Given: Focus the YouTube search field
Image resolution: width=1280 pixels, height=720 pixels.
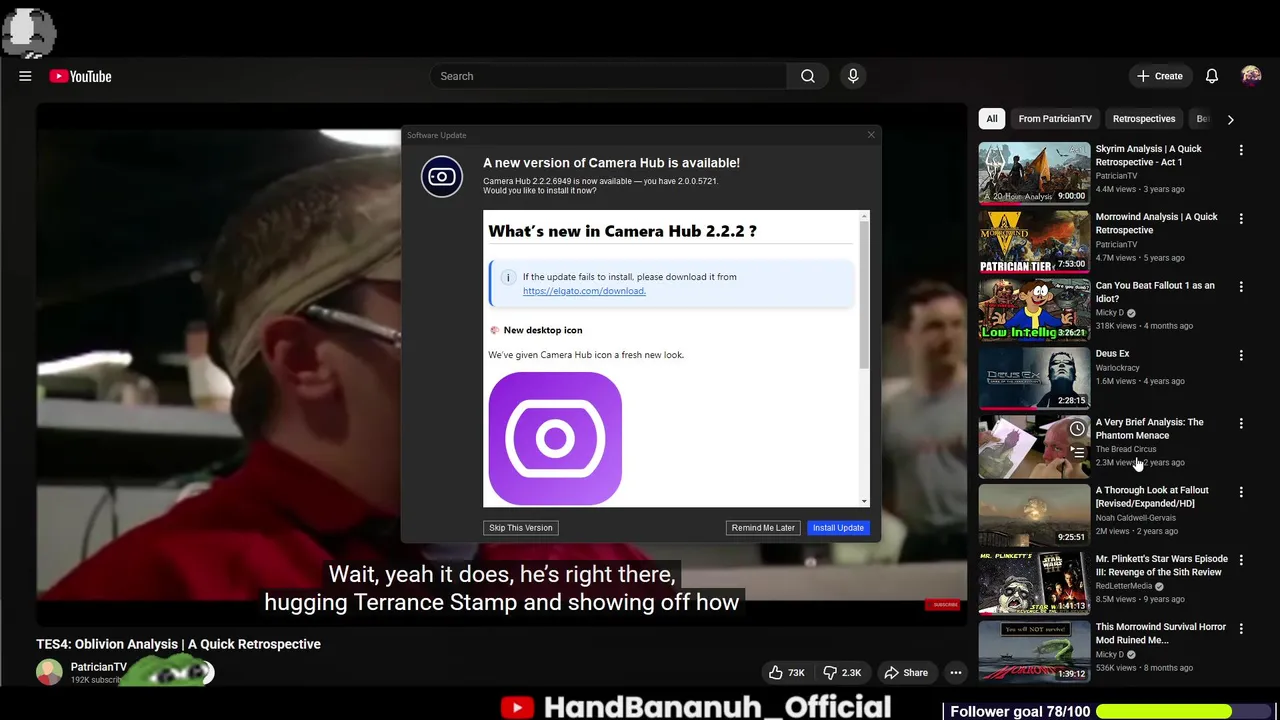Looking at the screenshot, I should pyautogui.click(x=608, y=76).
